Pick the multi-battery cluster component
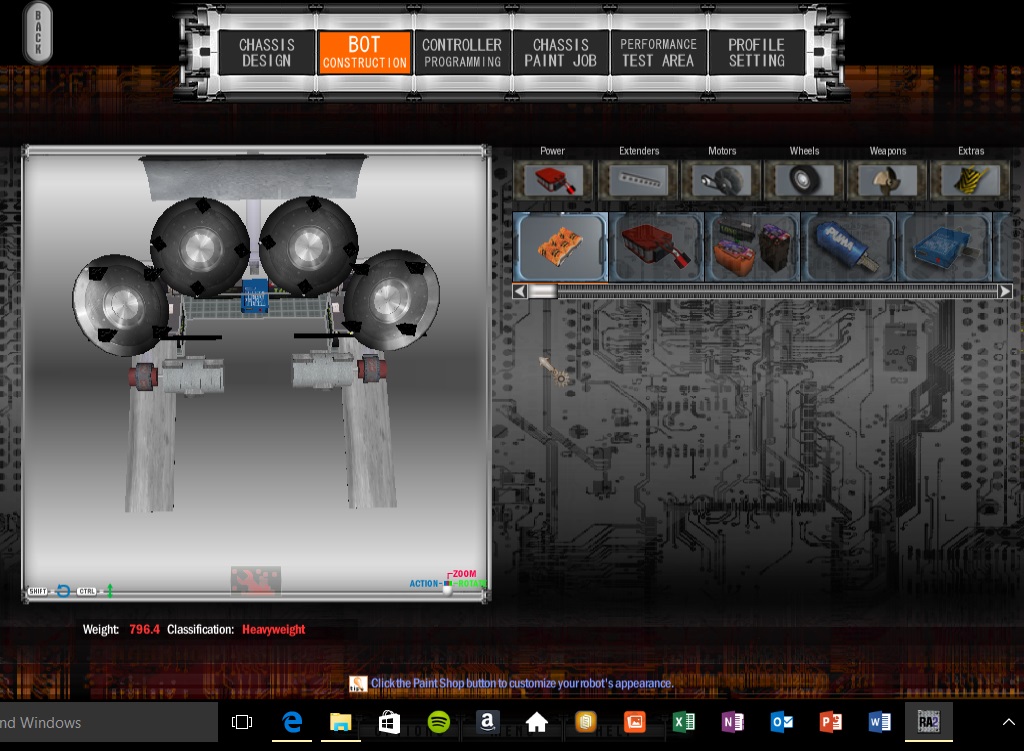The image size is (1024, 751). click(x=752, y=247)
